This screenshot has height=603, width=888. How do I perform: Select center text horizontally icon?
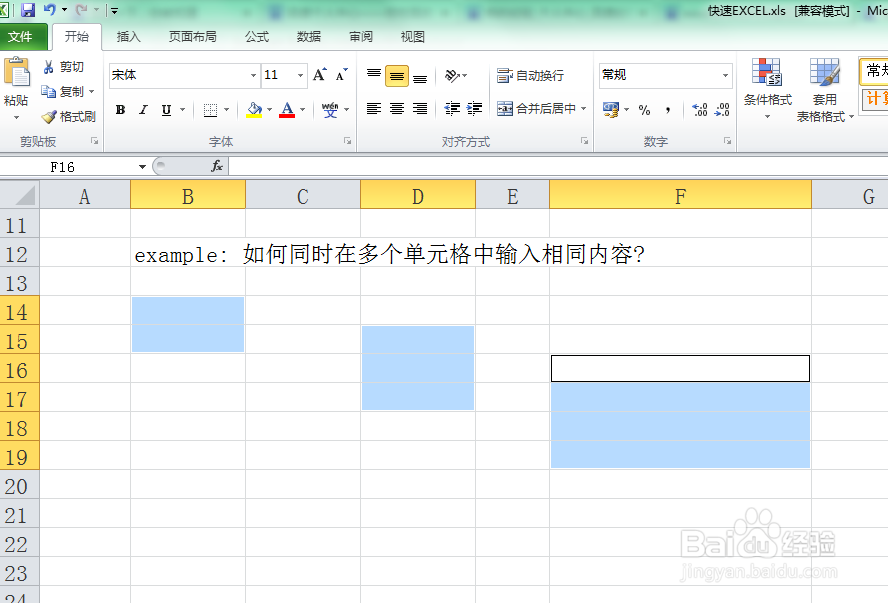396,109
